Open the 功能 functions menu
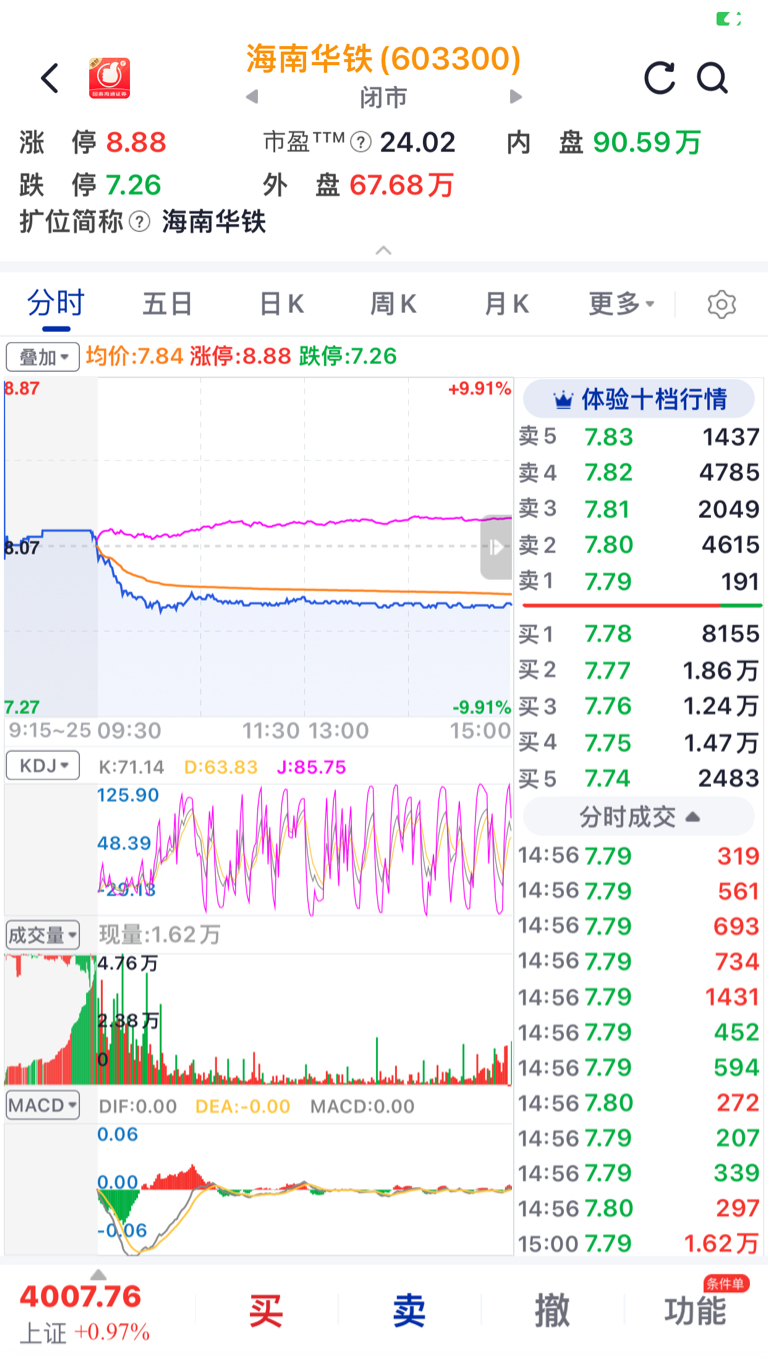Image resolution: width=768 pixels, height=1366 pixels. (x=695, y=1310)
